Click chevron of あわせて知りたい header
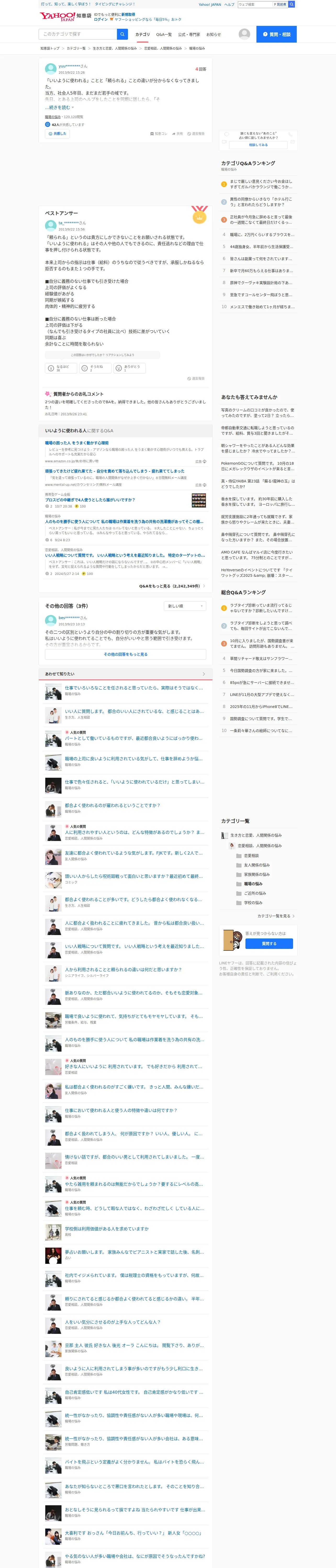336x1568 pixels. (204, 674)
